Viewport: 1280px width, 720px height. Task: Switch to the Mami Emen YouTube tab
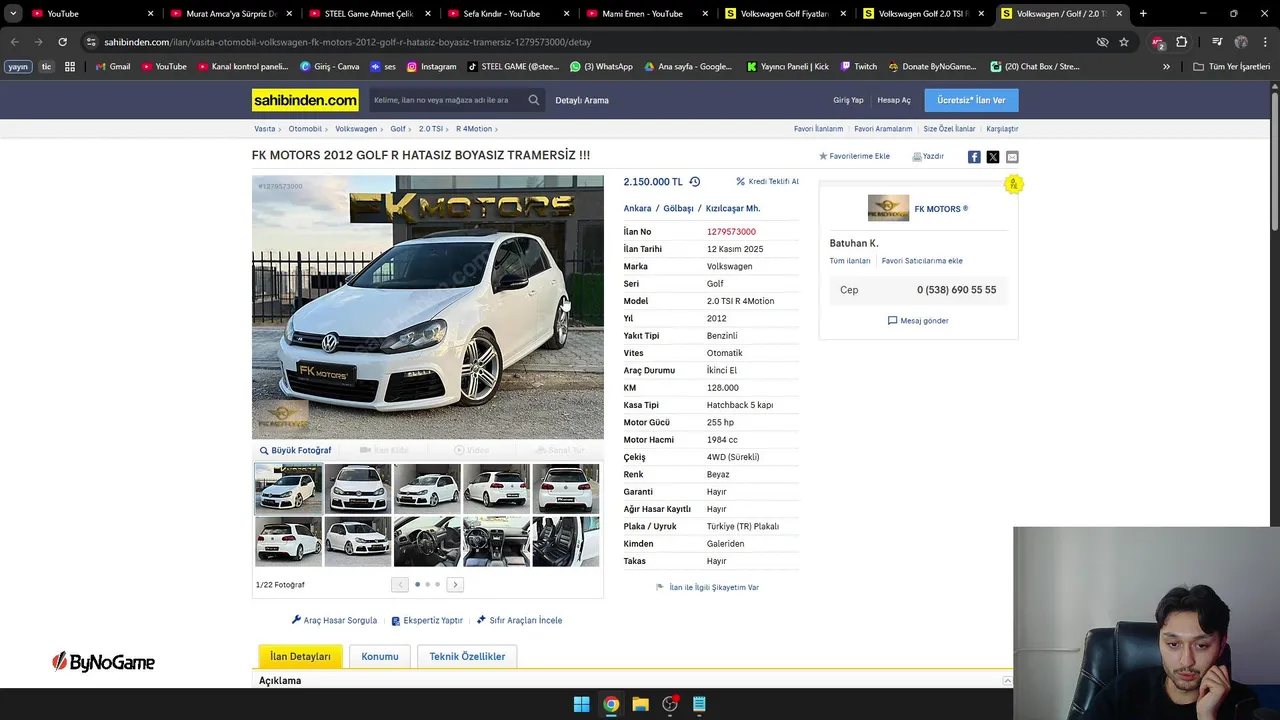tap(647, 14)
